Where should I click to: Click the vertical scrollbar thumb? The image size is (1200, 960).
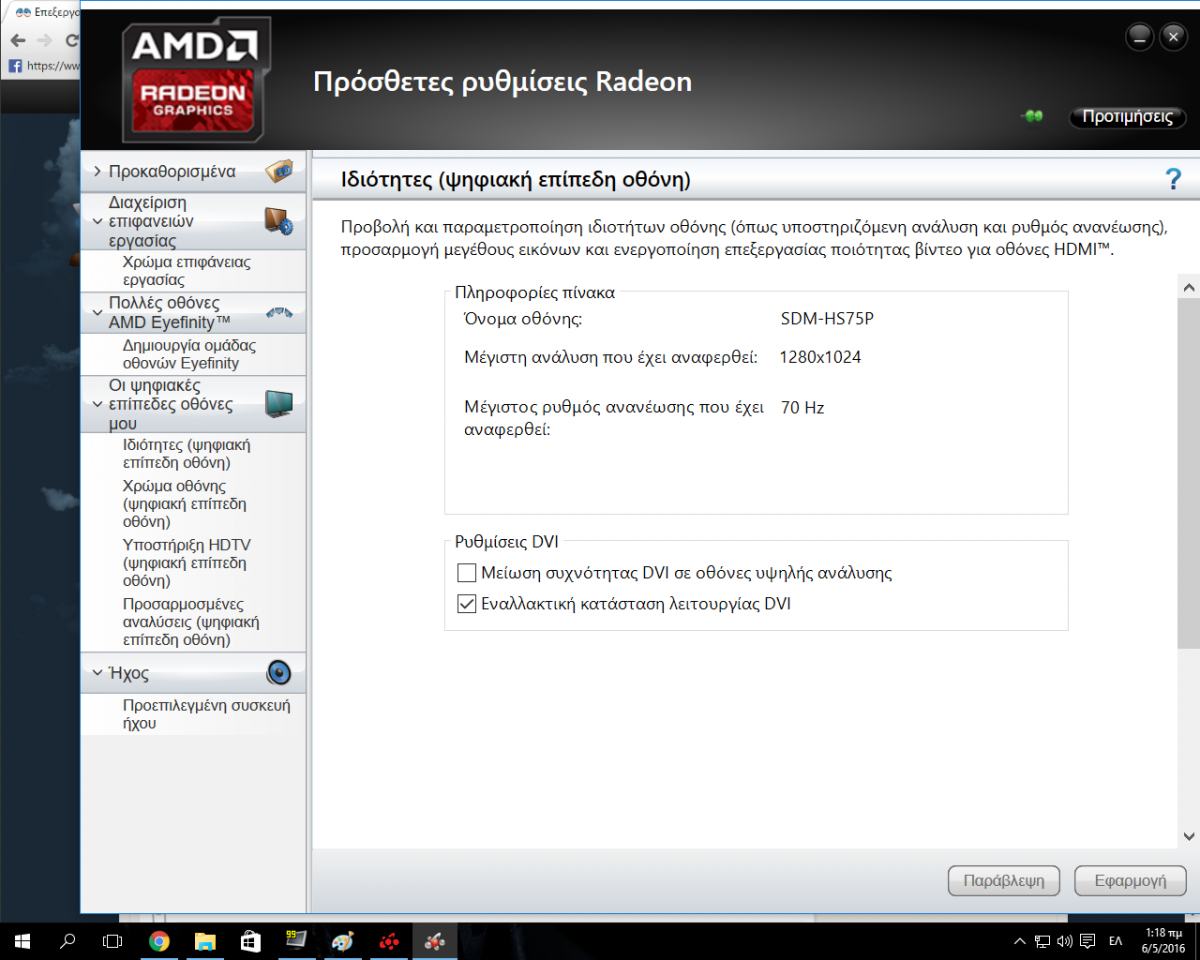click(x=1188, y=473)
